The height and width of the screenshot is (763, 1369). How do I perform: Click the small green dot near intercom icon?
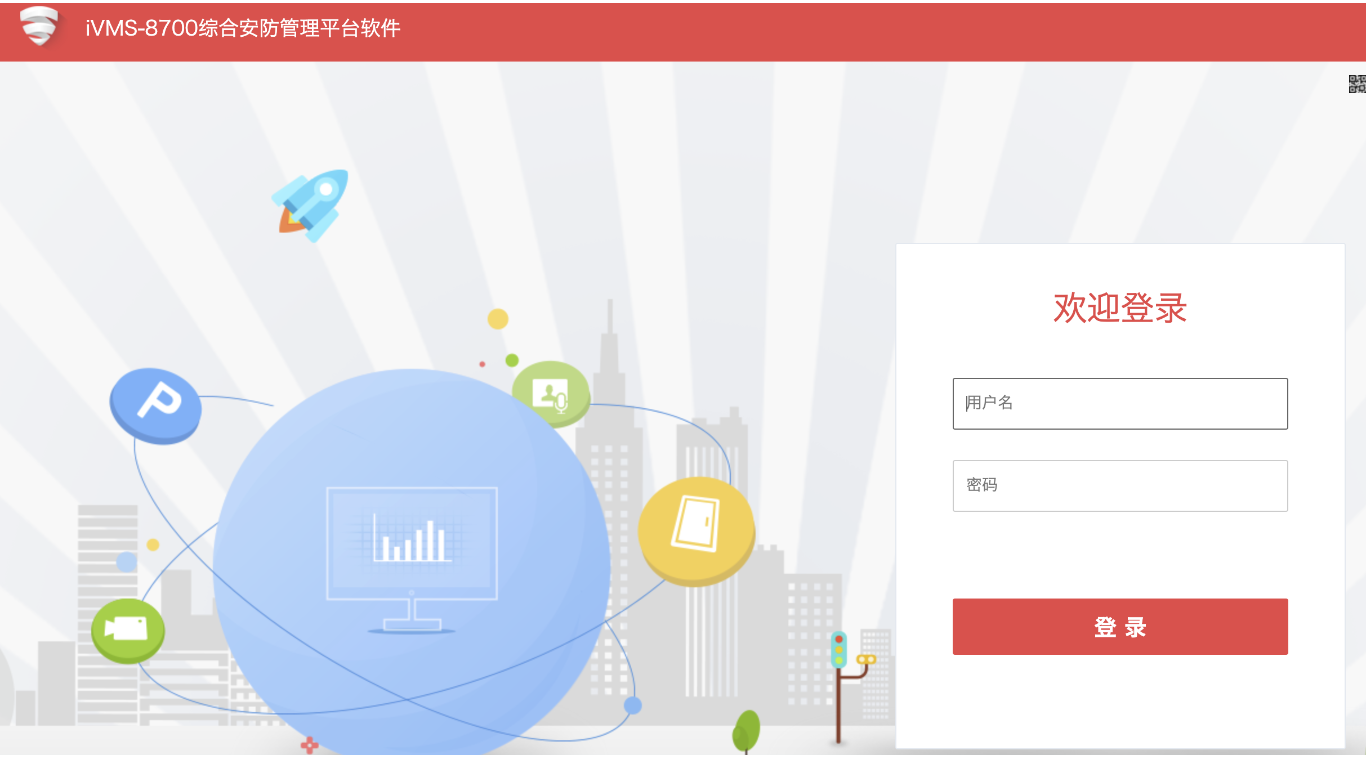tap(512, 360)
